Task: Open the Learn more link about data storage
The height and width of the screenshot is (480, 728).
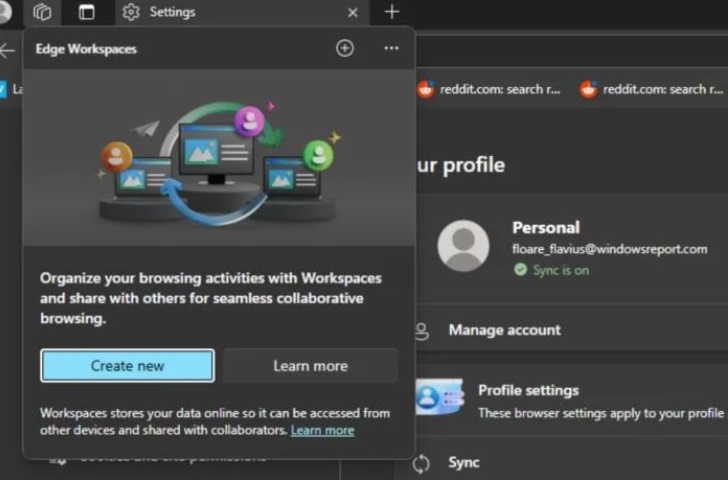Action: pos(323,430)
